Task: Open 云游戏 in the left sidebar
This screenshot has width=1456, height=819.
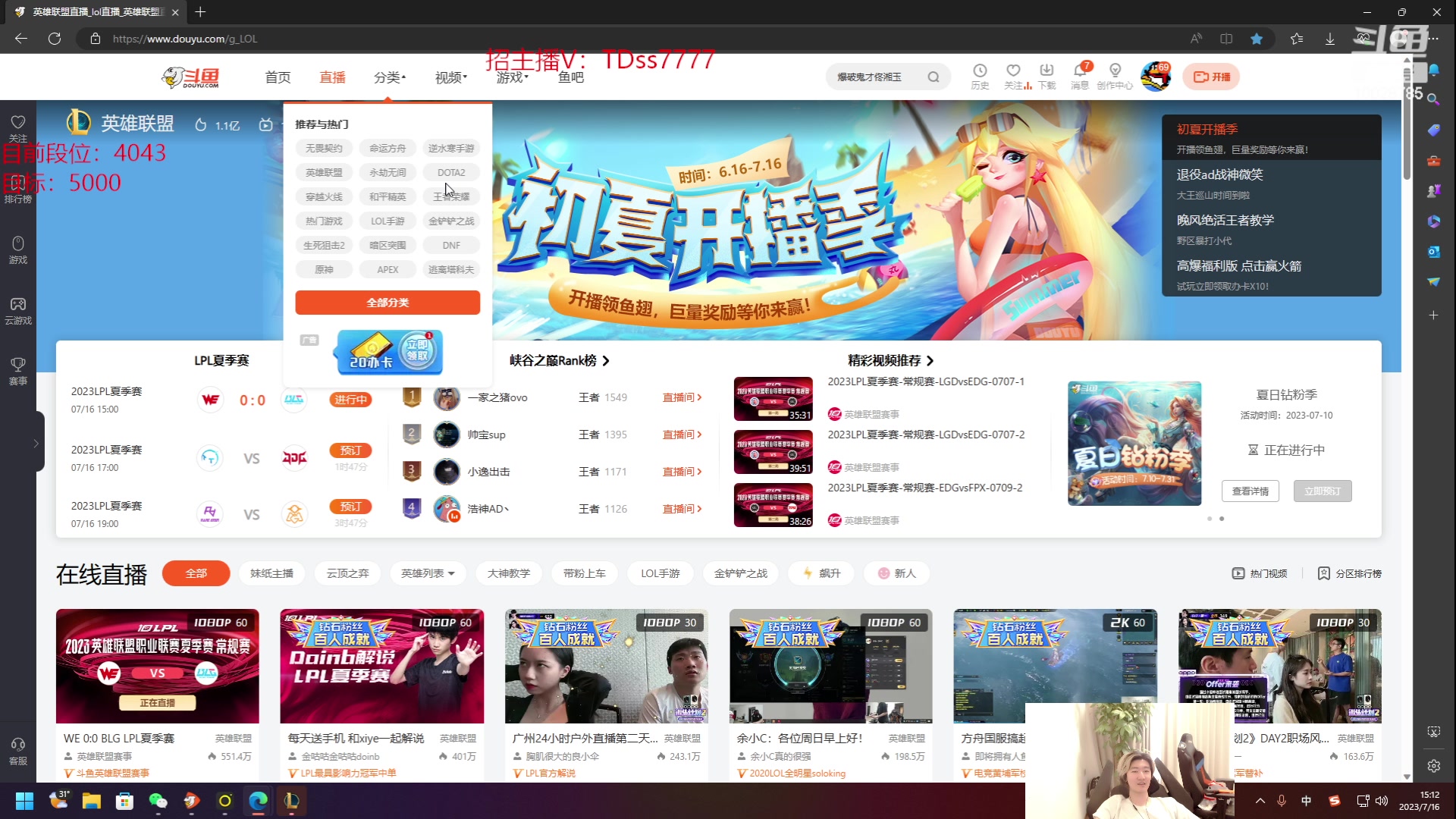Action: 18,311
